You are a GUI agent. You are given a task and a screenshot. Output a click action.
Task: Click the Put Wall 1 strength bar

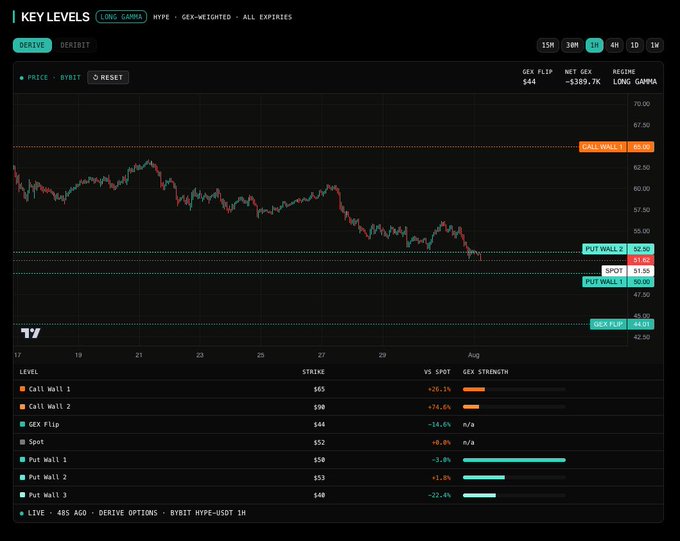coord(514,460)
